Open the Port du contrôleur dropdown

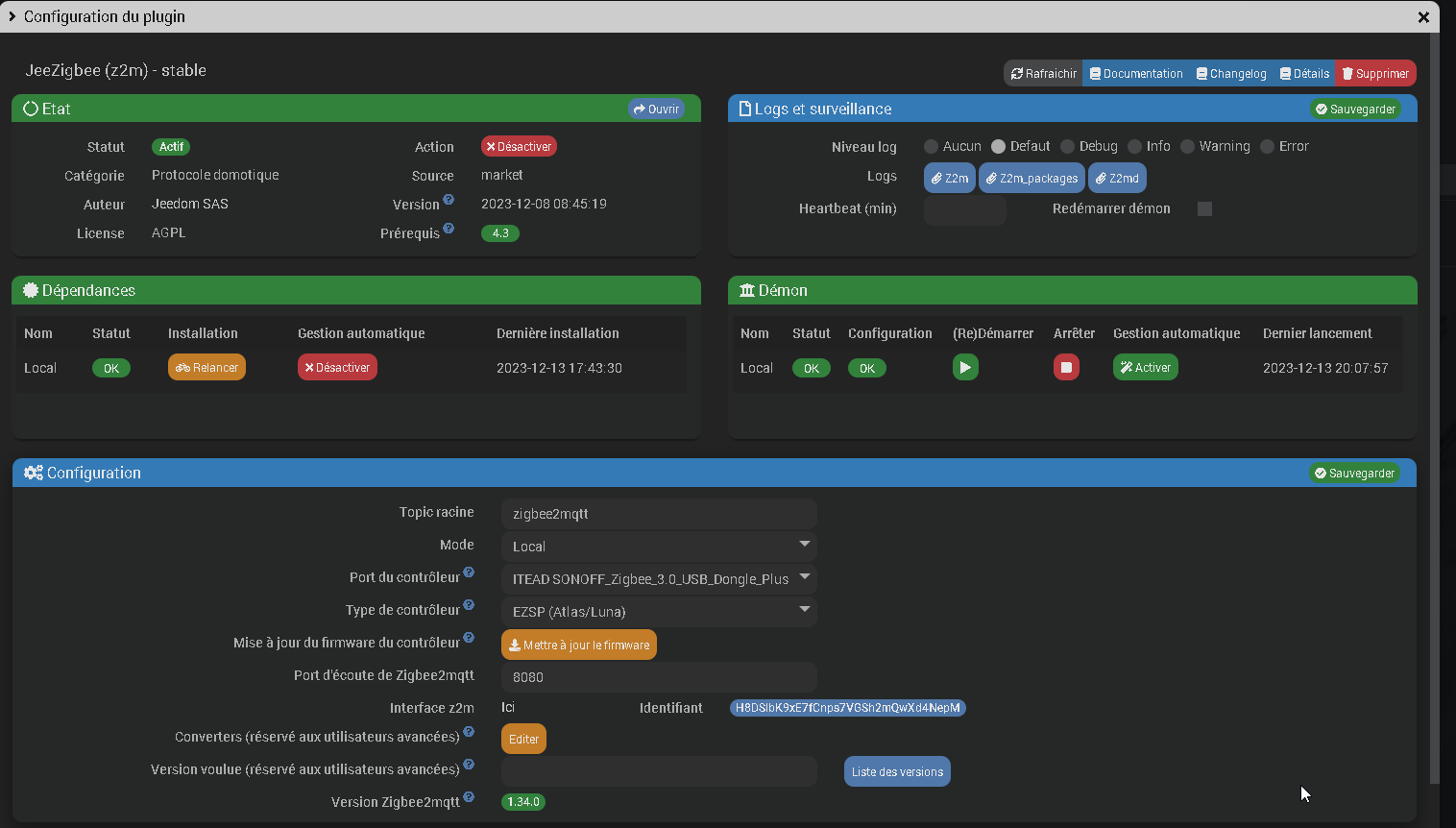point(659,579)
